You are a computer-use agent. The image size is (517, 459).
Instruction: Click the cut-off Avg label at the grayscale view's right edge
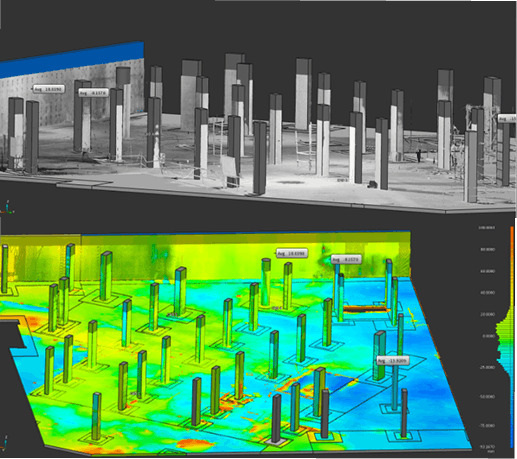[507, 118]
